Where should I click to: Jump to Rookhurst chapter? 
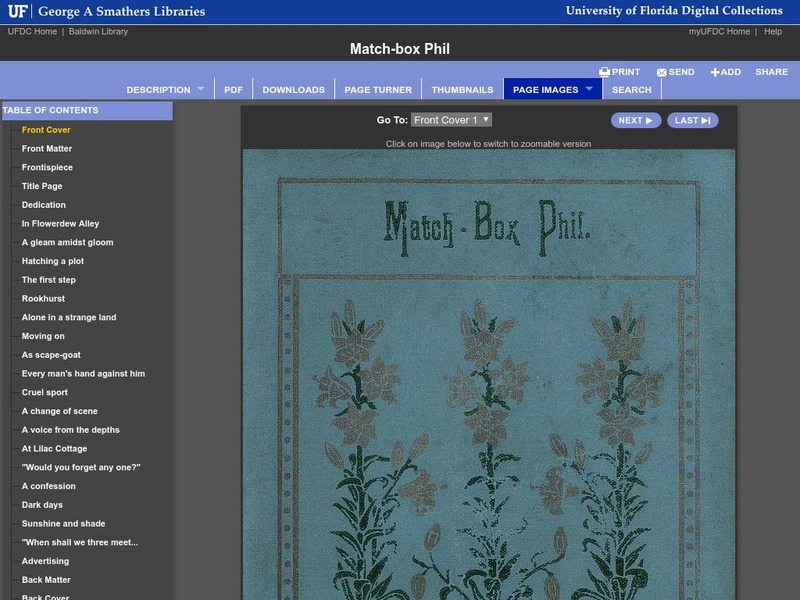43,298
